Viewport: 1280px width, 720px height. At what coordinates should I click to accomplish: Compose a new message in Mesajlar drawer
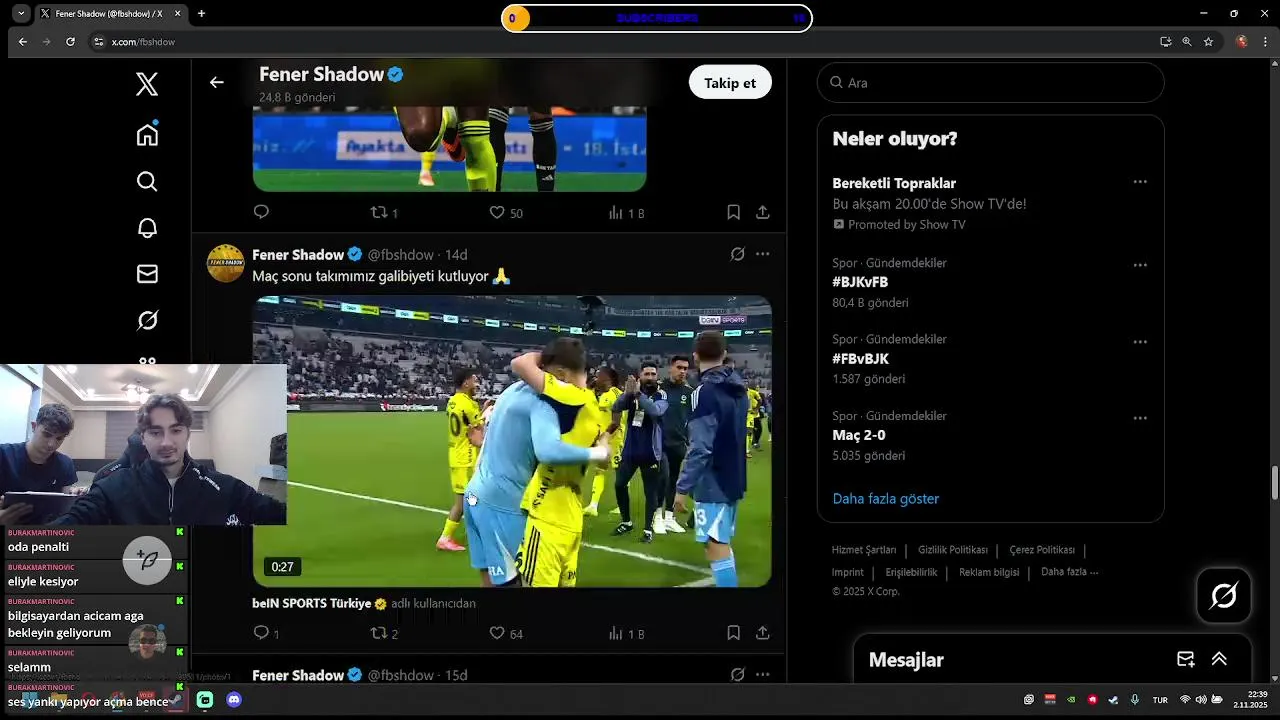click(x=1185, y=659)
